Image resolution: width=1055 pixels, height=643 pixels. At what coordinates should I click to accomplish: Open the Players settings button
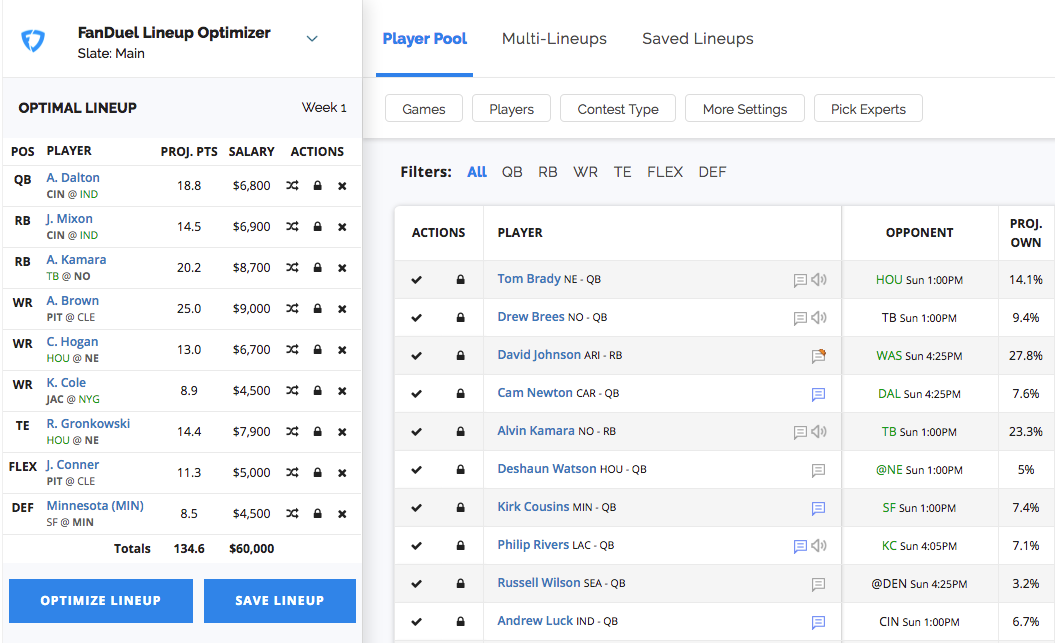(511, 109)
